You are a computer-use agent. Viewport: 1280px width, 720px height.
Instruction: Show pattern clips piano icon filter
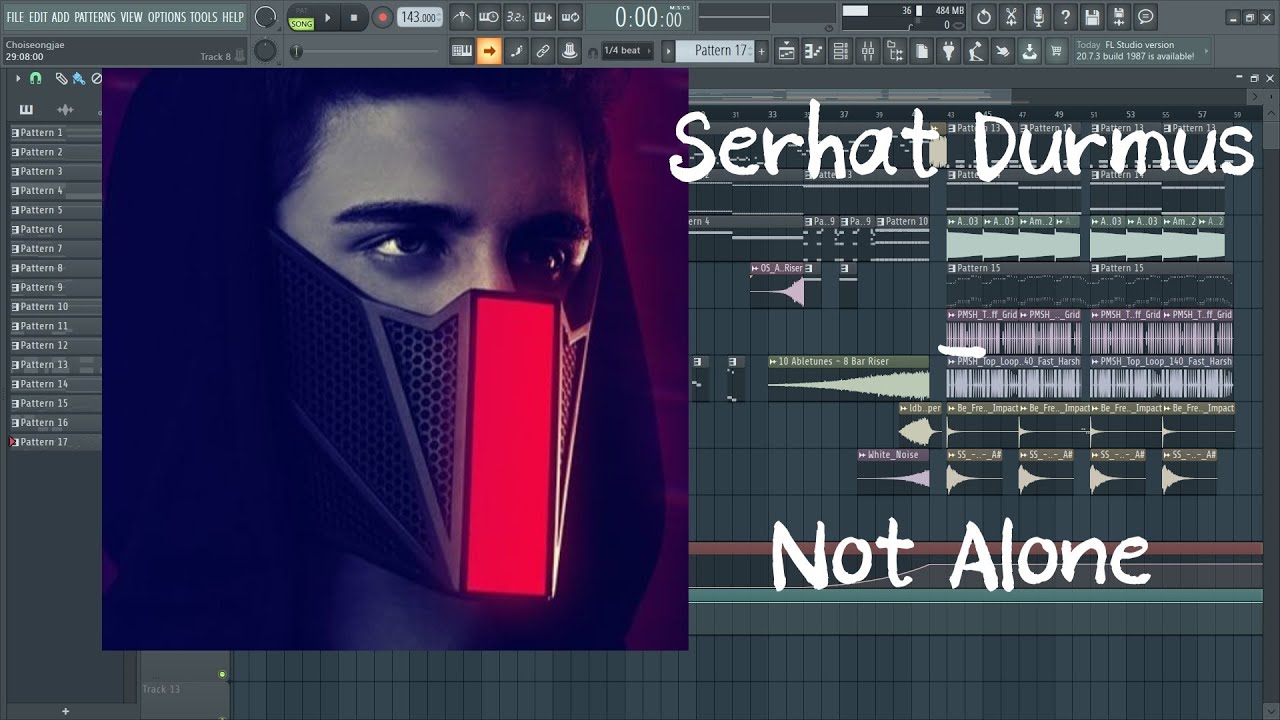26,109
